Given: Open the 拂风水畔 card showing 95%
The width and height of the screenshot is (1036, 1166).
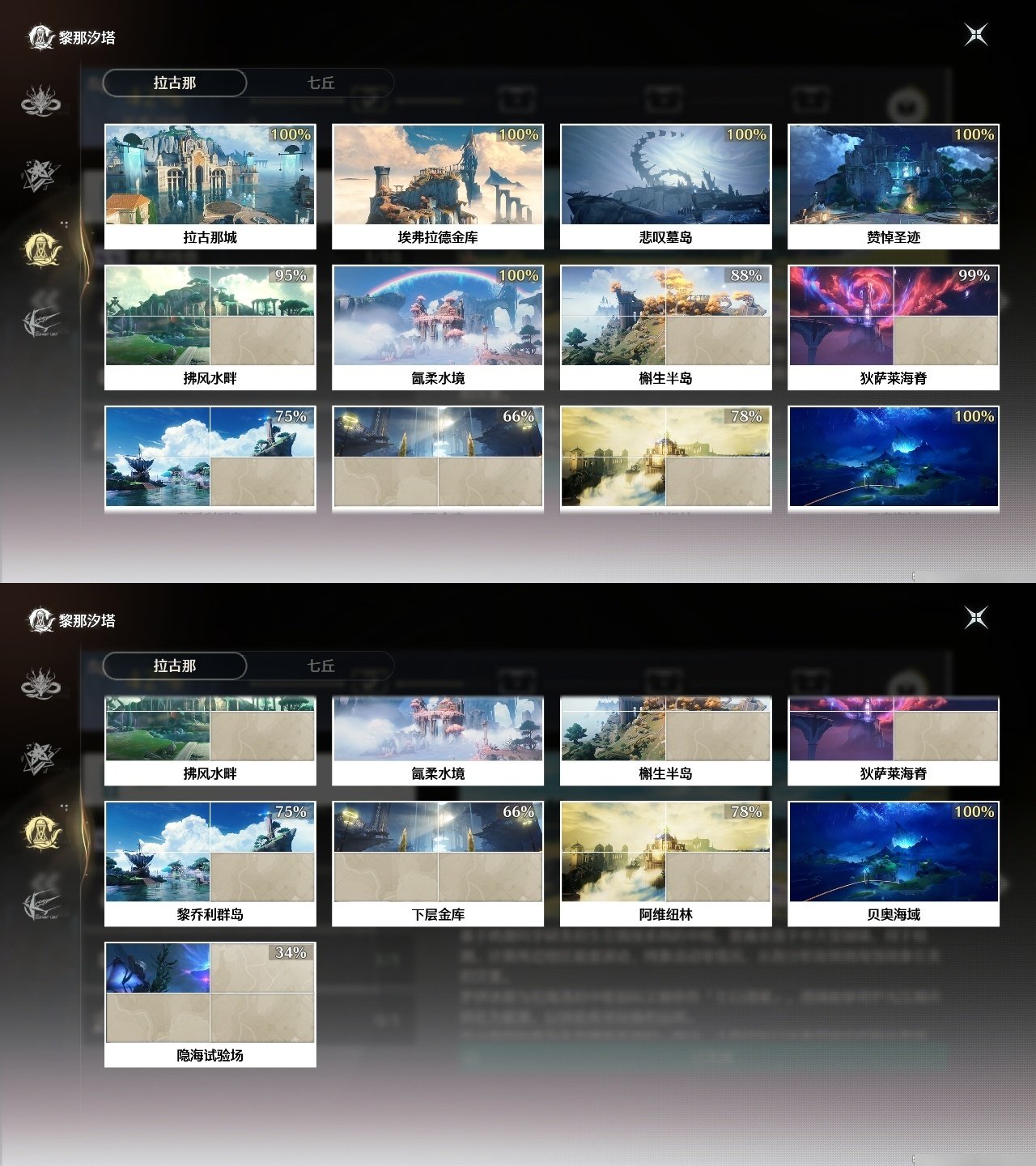Looking at the screenshot, I should [x=210, y=327].
